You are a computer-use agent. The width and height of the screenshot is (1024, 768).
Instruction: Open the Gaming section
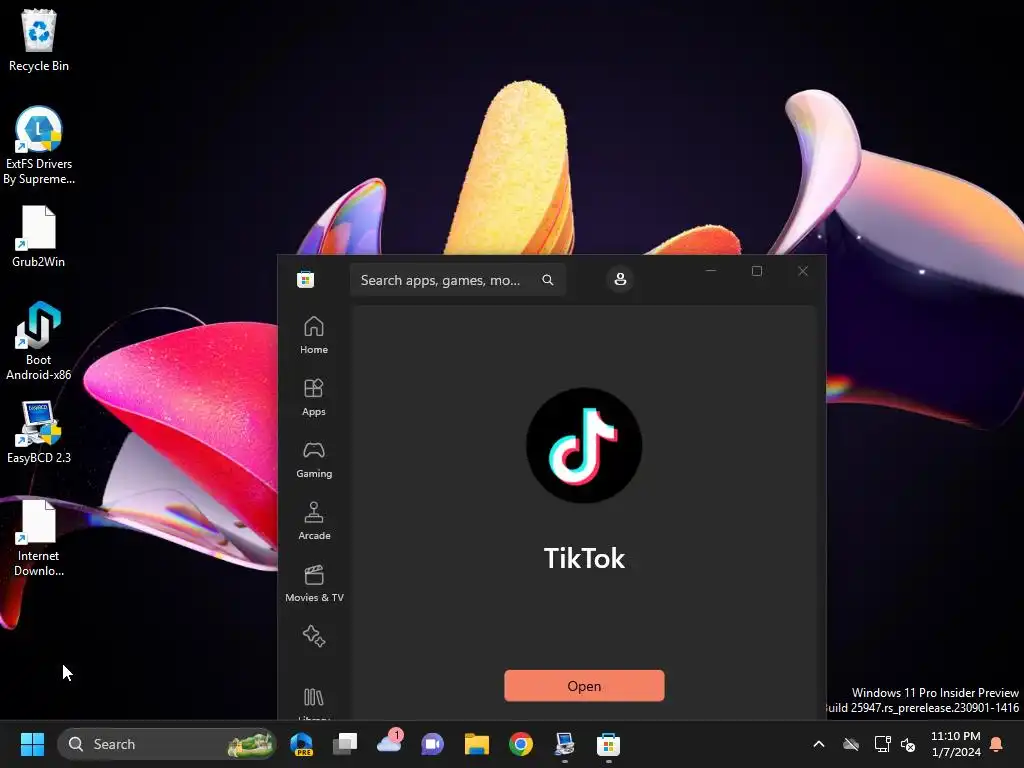pyautogui.click(x=313, y=460)
